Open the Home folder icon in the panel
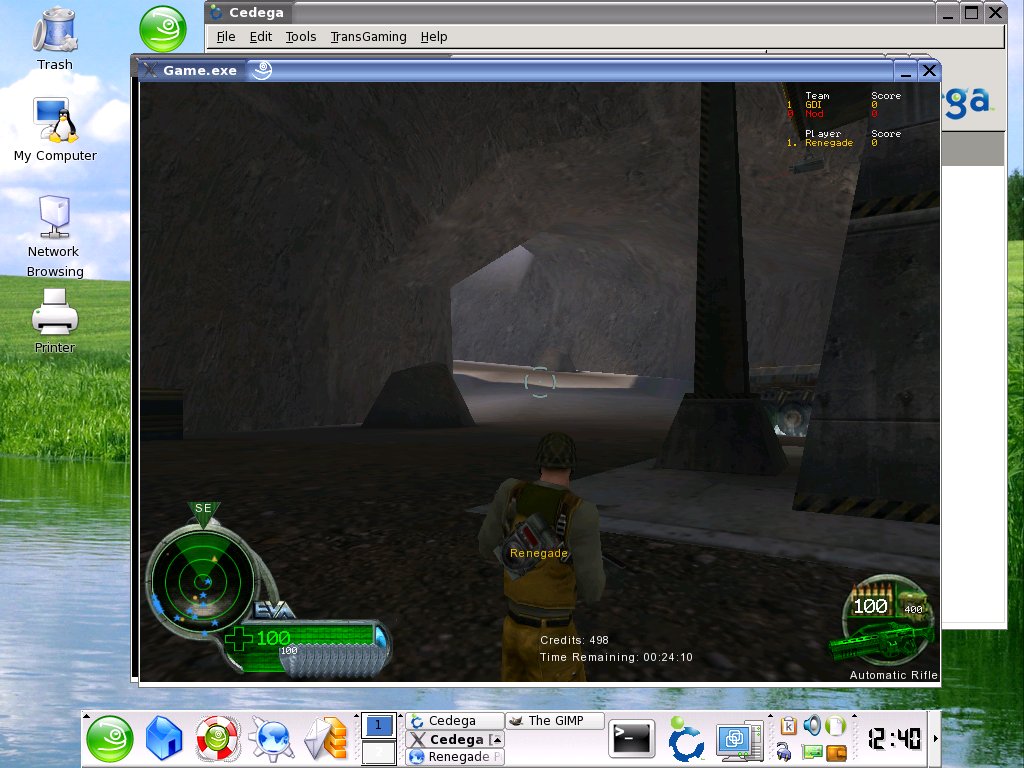This screenshot has width=1024, height=768. (163, 740)
